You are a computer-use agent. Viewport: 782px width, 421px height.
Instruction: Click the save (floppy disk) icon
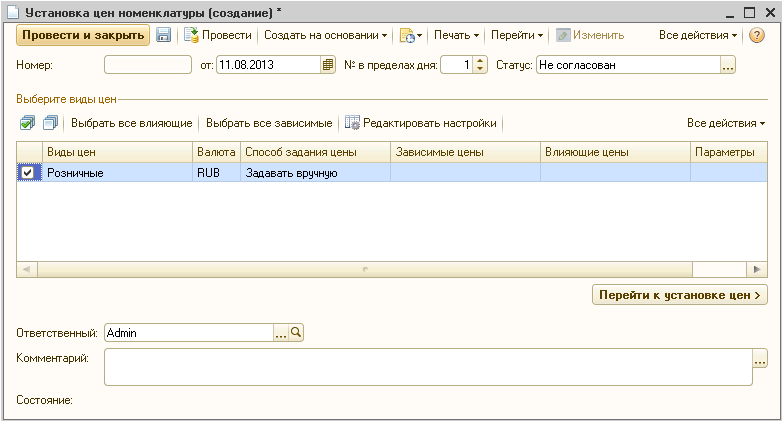(163, 35)
